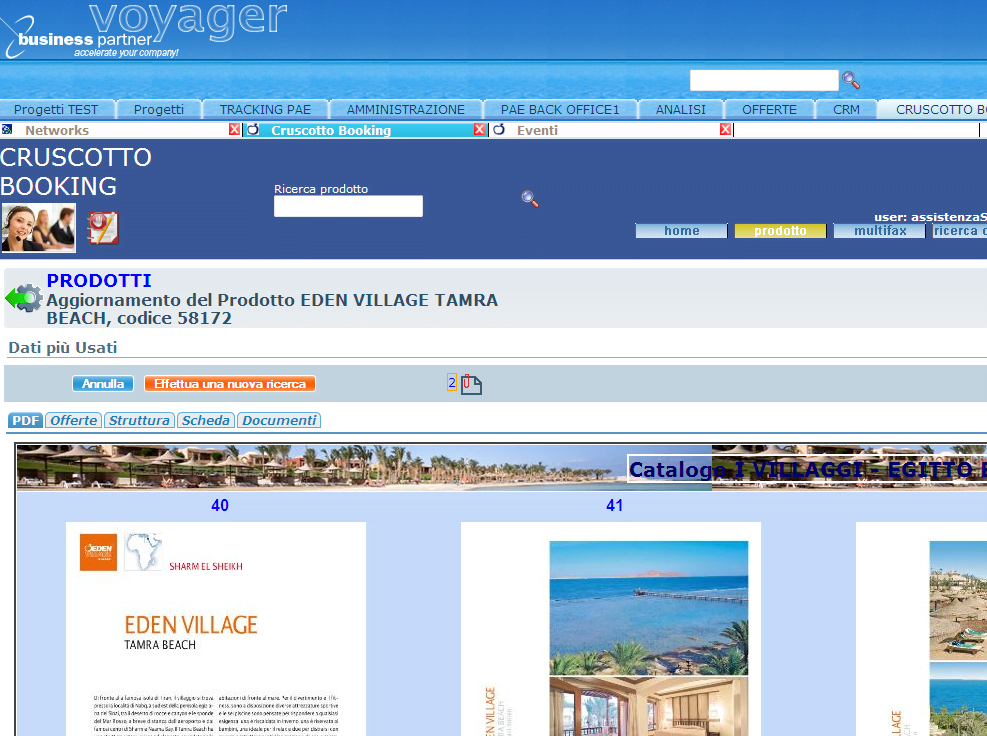This screenshot has height=736, width=987.
Task: Click page number 41 link
Action: point(614,505)
